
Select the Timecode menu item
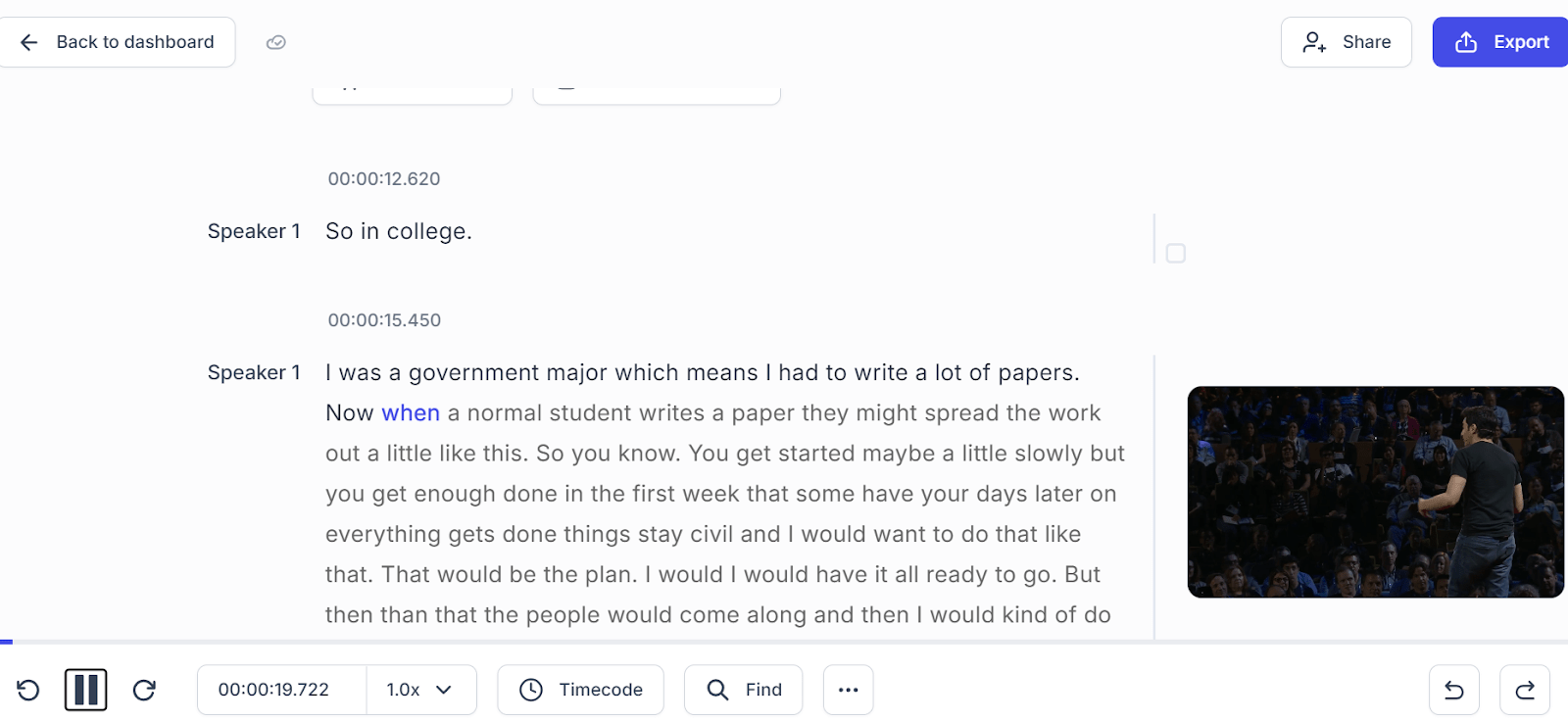579,690
